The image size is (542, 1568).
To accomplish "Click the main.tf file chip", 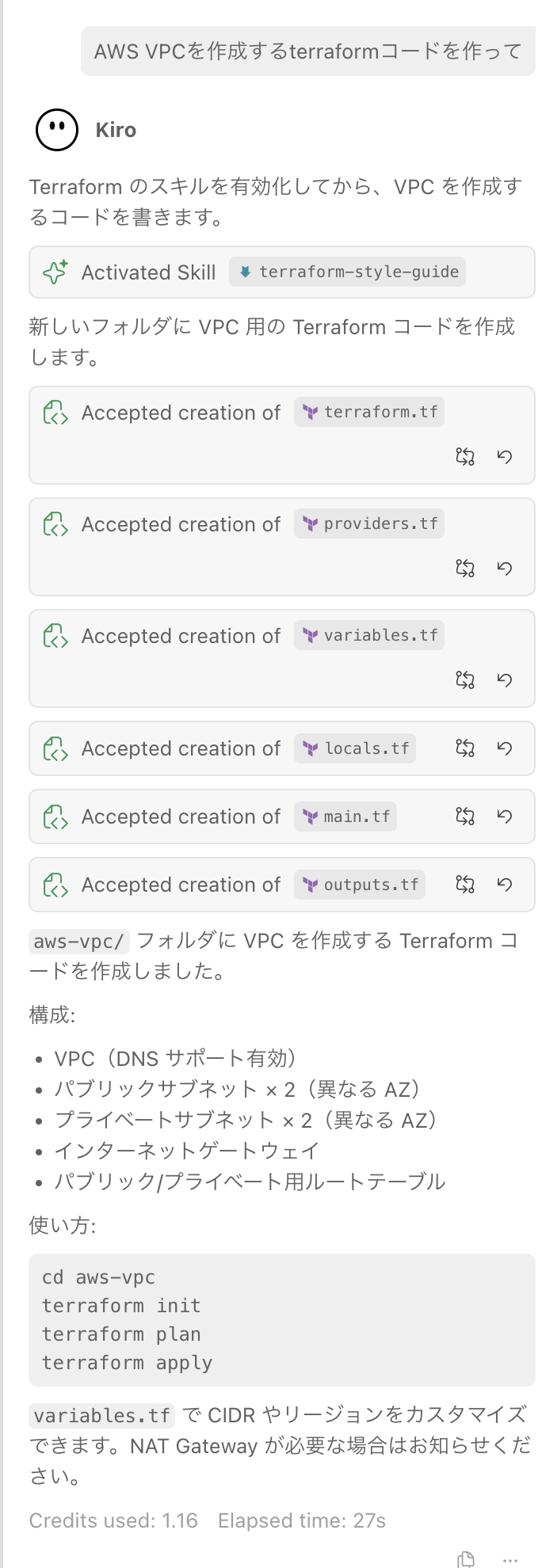I will coord(345,816).
